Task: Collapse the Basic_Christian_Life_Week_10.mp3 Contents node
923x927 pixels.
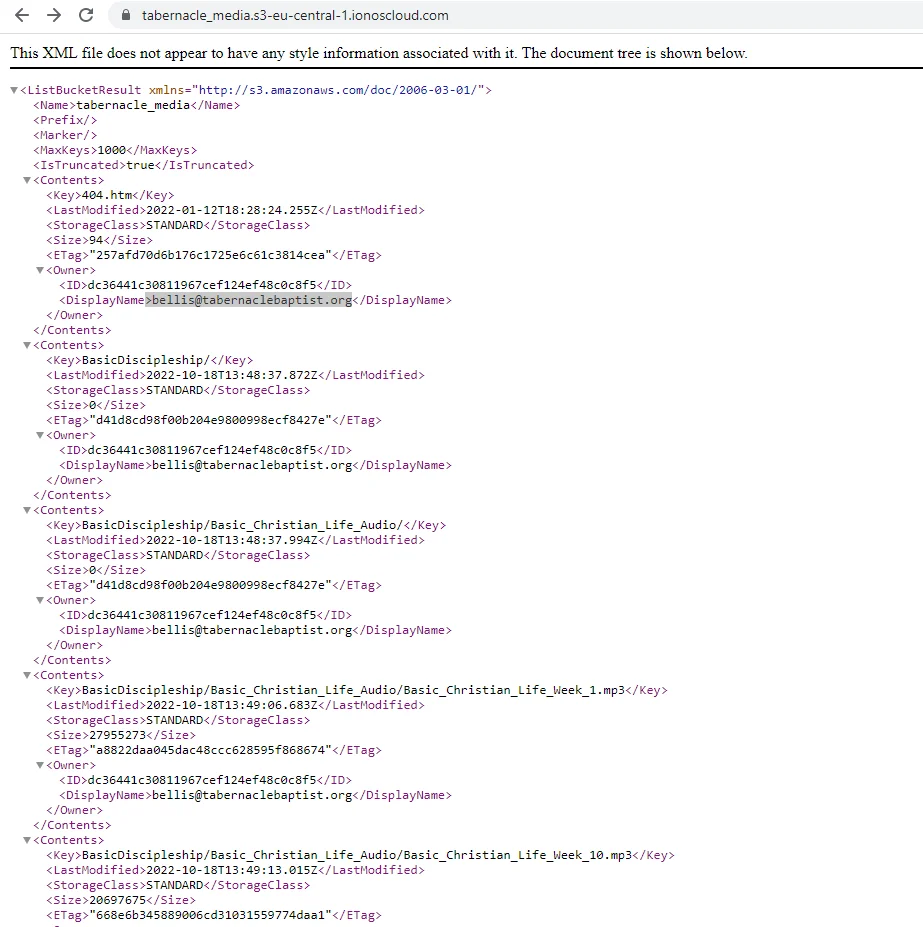Action: tap(27, 840)
